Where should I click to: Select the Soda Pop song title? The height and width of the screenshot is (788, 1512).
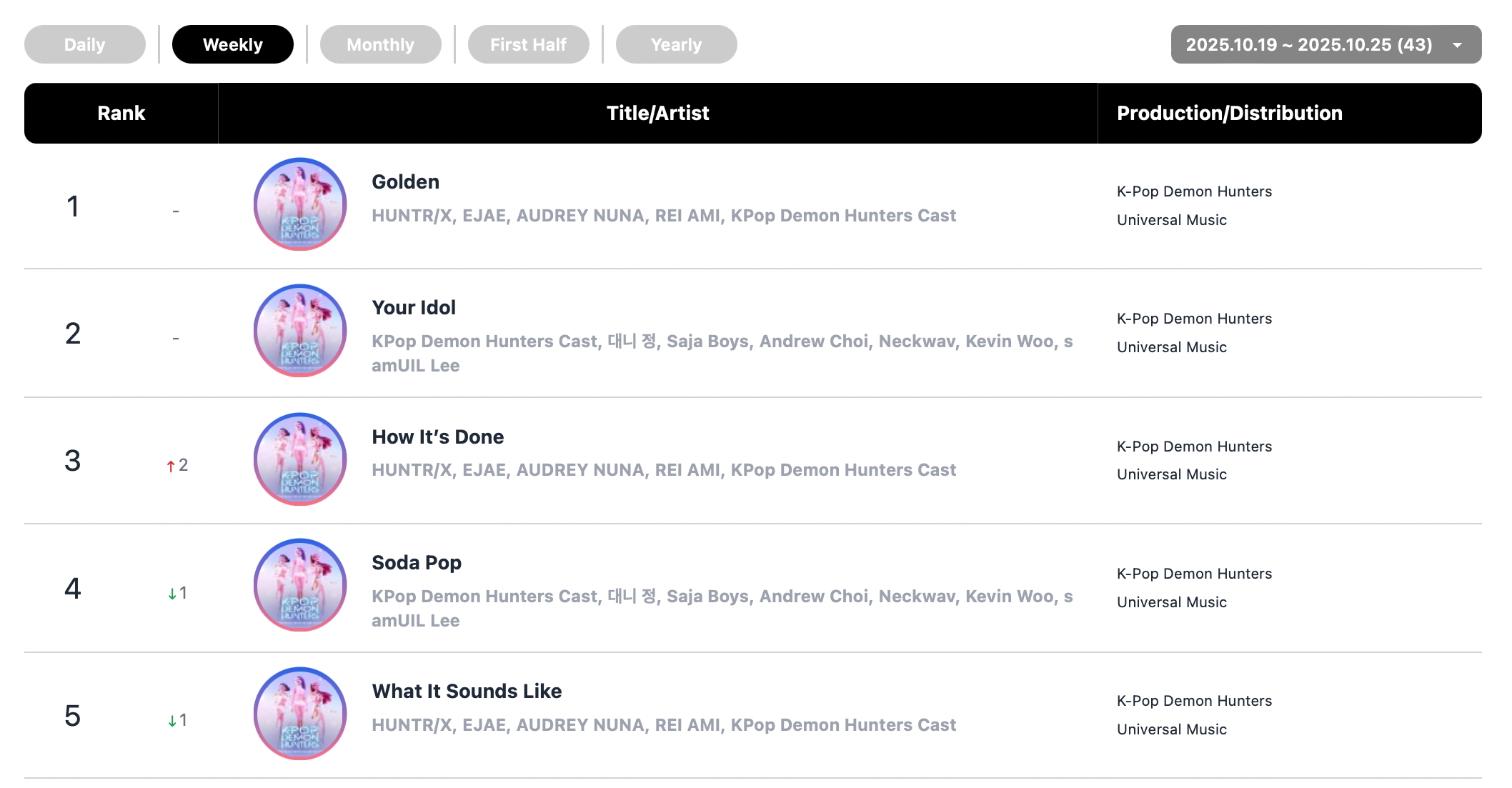click(416, 562)
